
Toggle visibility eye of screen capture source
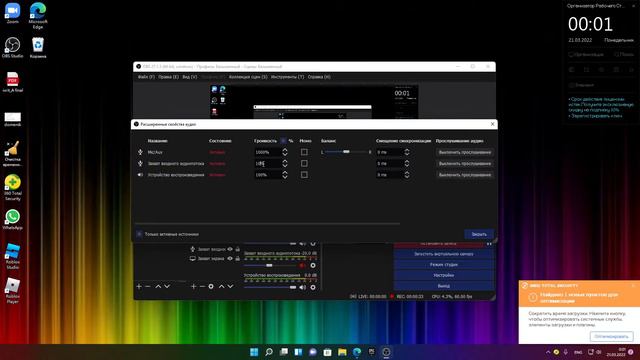point(230,258)
